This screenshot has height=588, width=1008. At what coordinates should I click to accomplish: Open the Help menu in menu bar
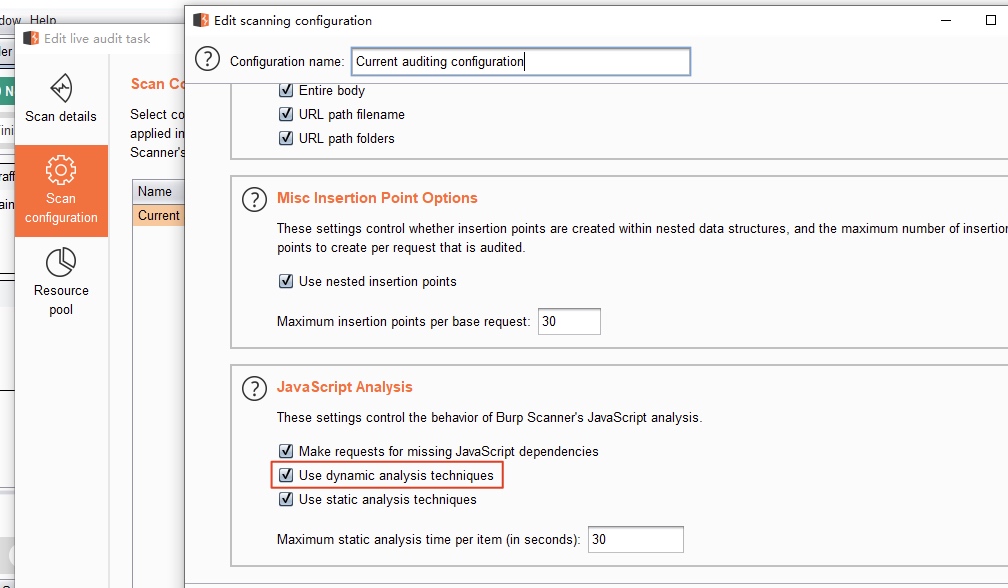coord(43,20)
